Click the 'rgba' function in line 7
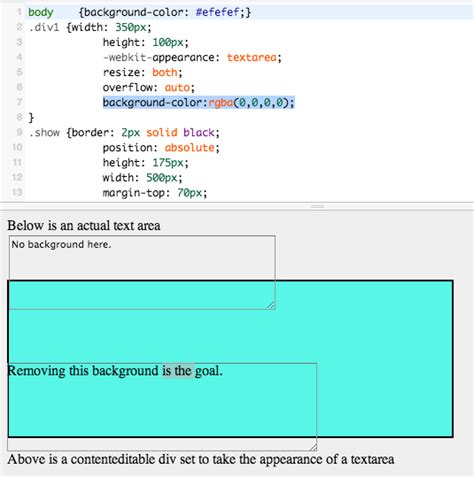Screen dimensions: 474x477 pos(221,102)
